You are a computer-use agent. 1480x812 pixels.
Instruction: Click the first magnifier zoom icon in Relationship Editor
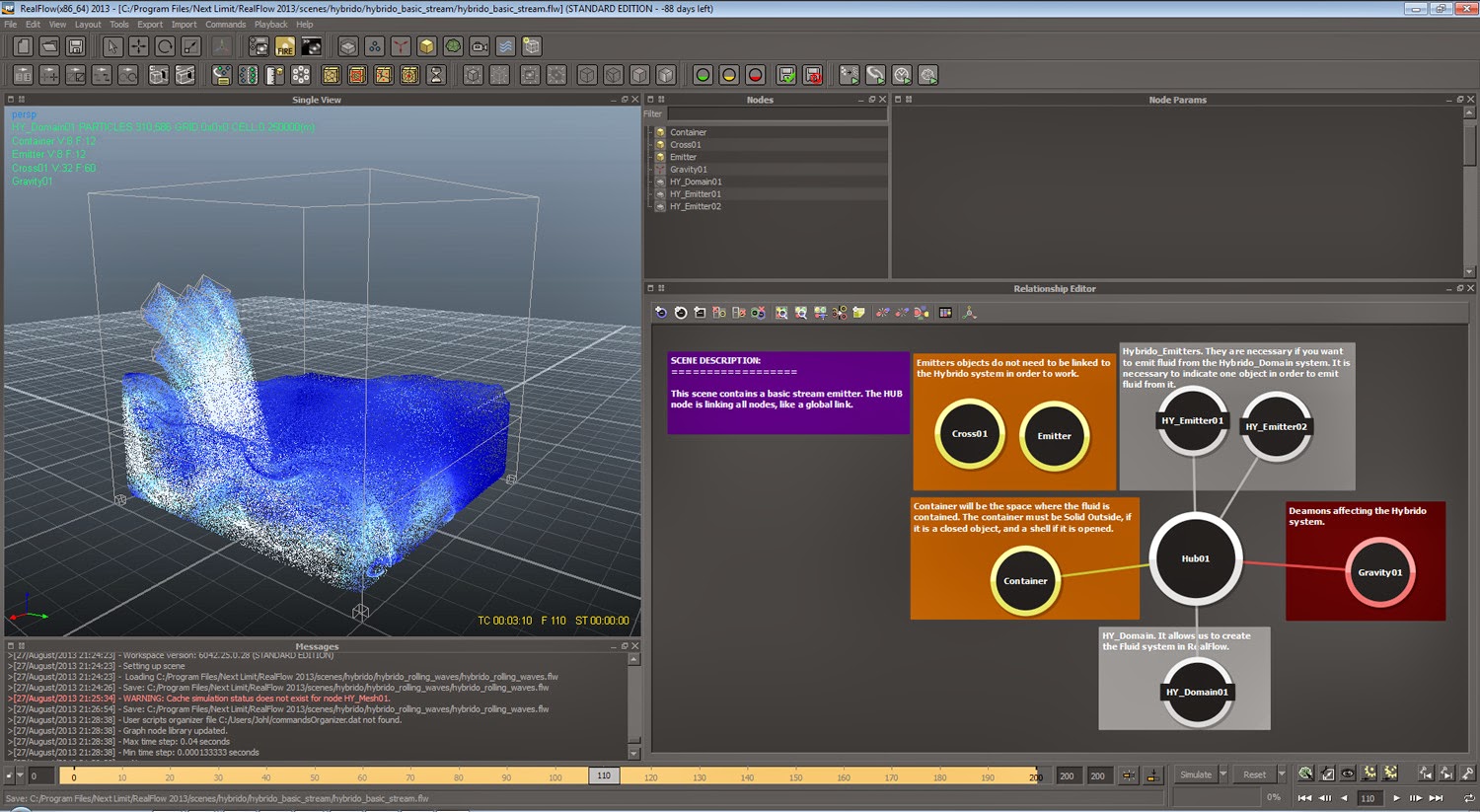(781, 313)
